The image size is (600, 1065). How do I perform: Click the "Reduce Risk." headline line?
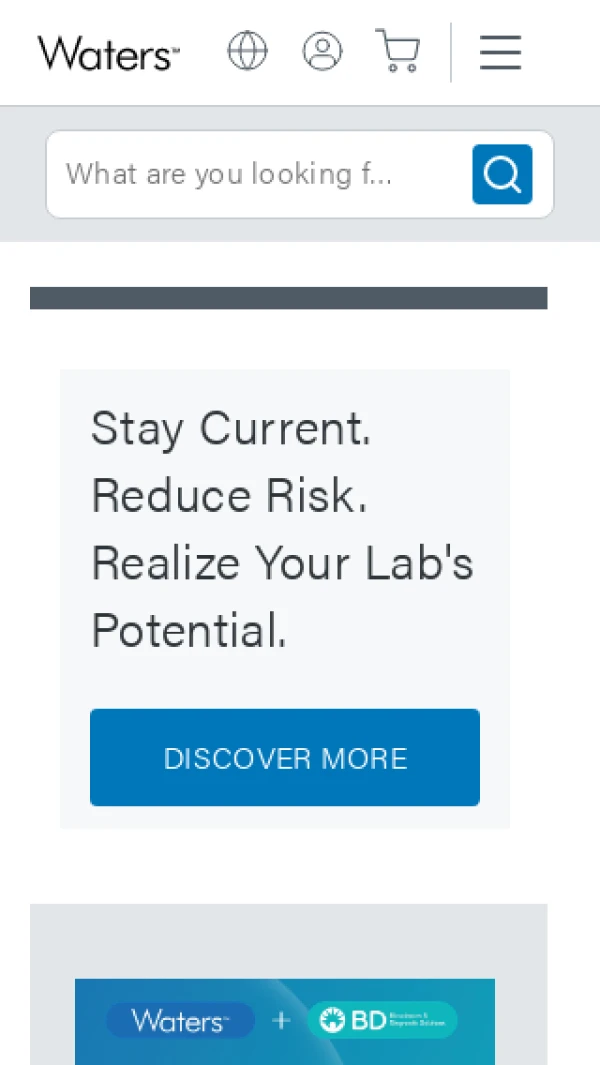click(229, 496)
